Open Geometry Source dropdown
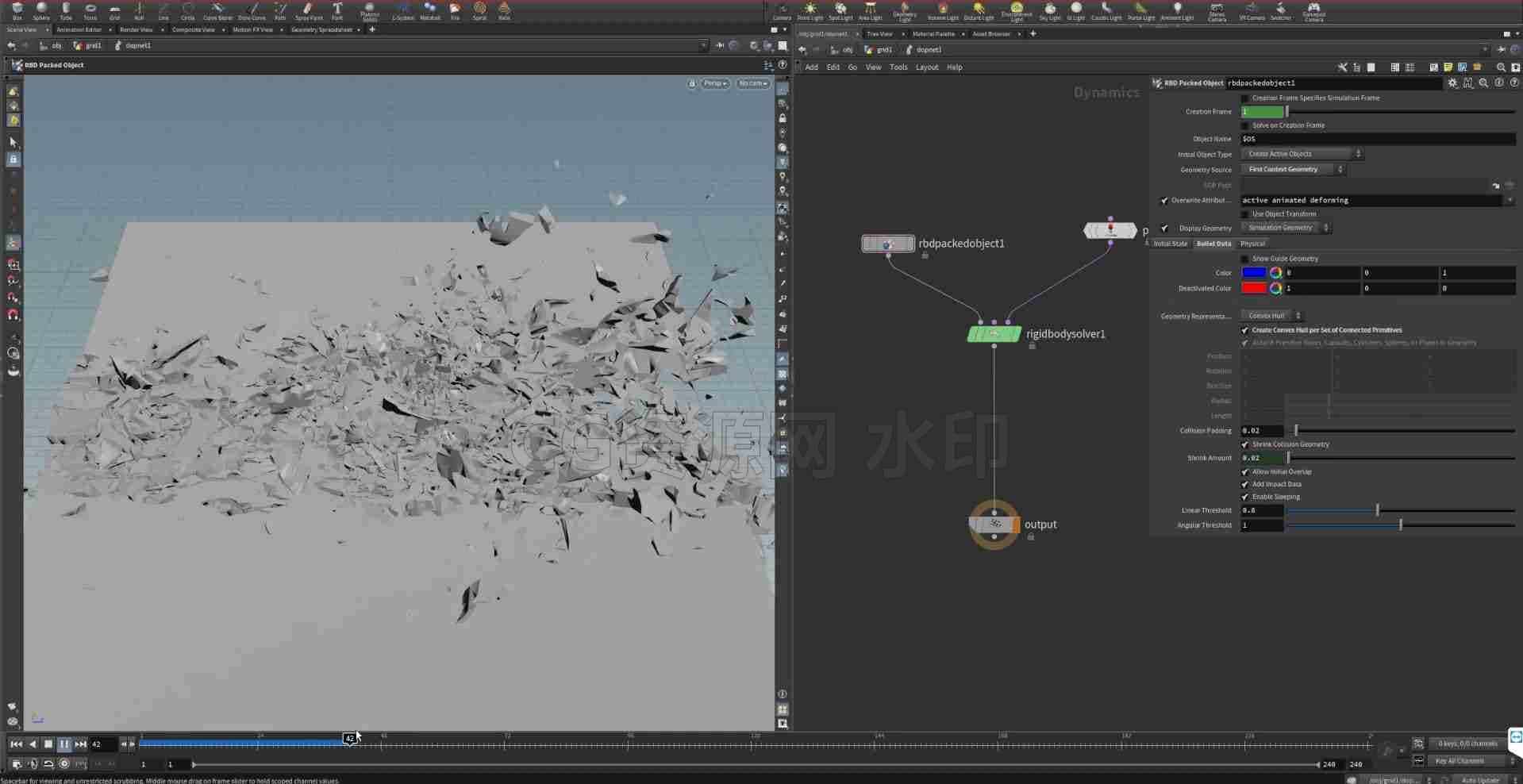 [1293, 169]
